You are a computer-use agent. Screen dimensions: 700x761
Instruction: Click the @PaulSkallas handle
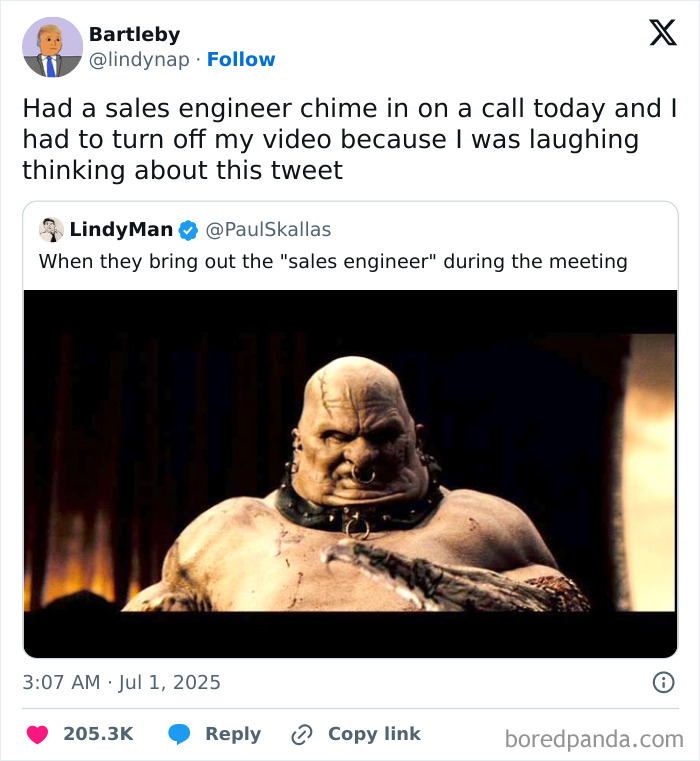click(267, 230)
